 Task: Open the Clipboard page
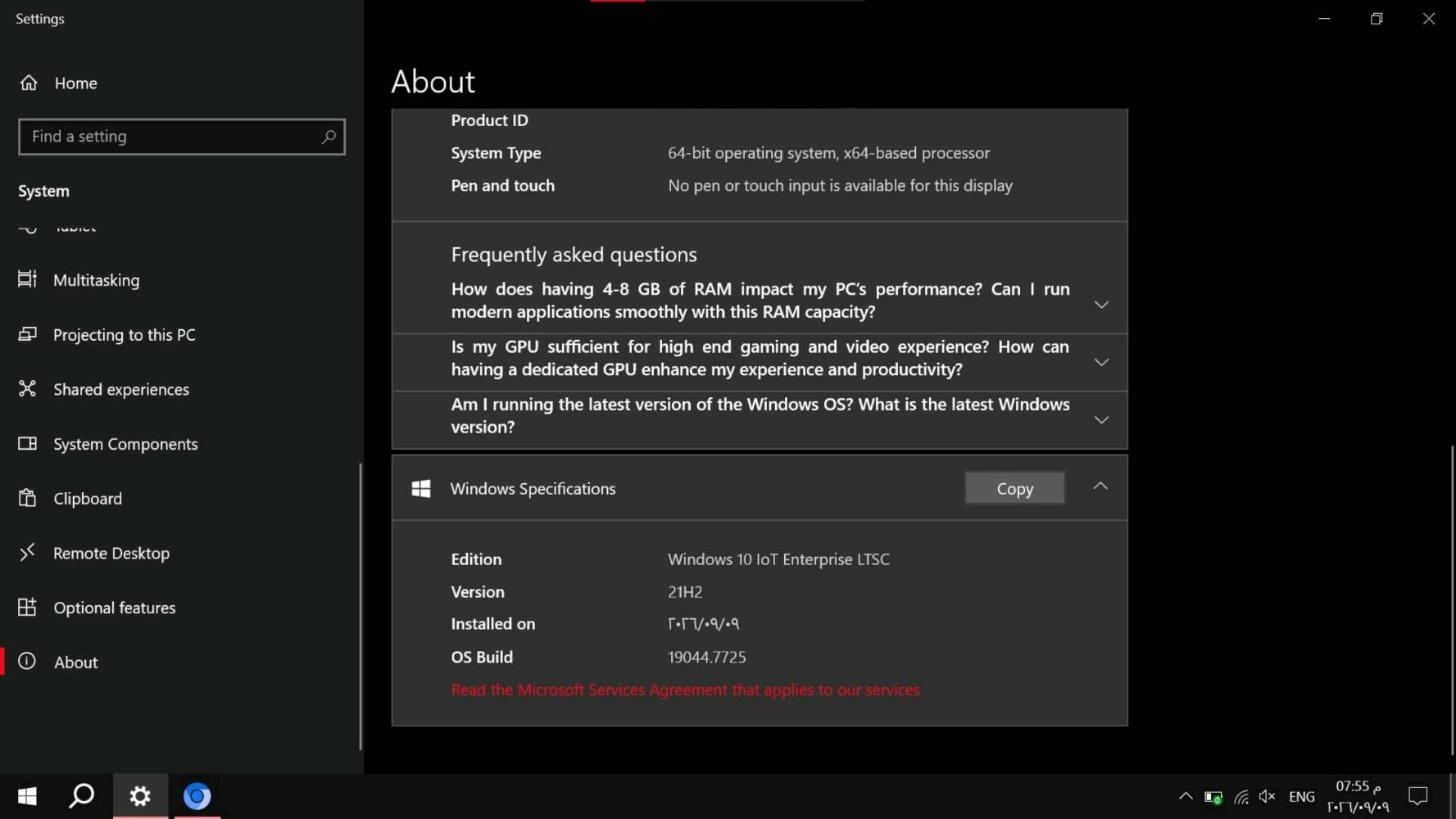tap(88, 499)
